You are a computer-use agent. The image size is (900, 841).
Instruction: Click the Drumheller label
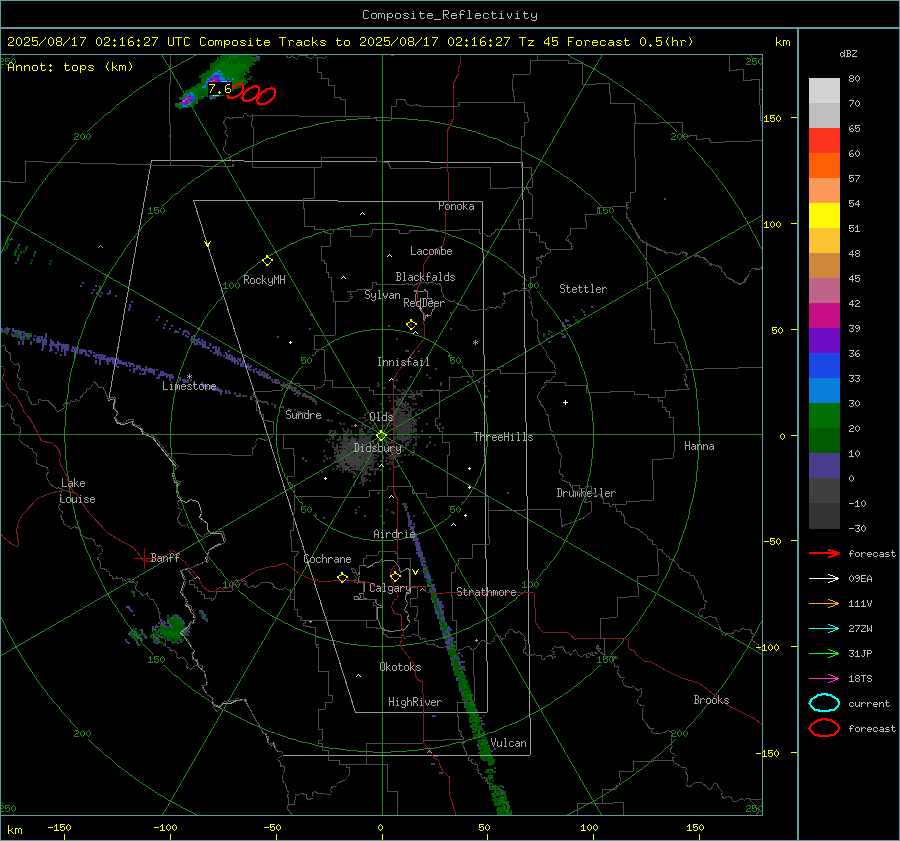click(586, 493)
